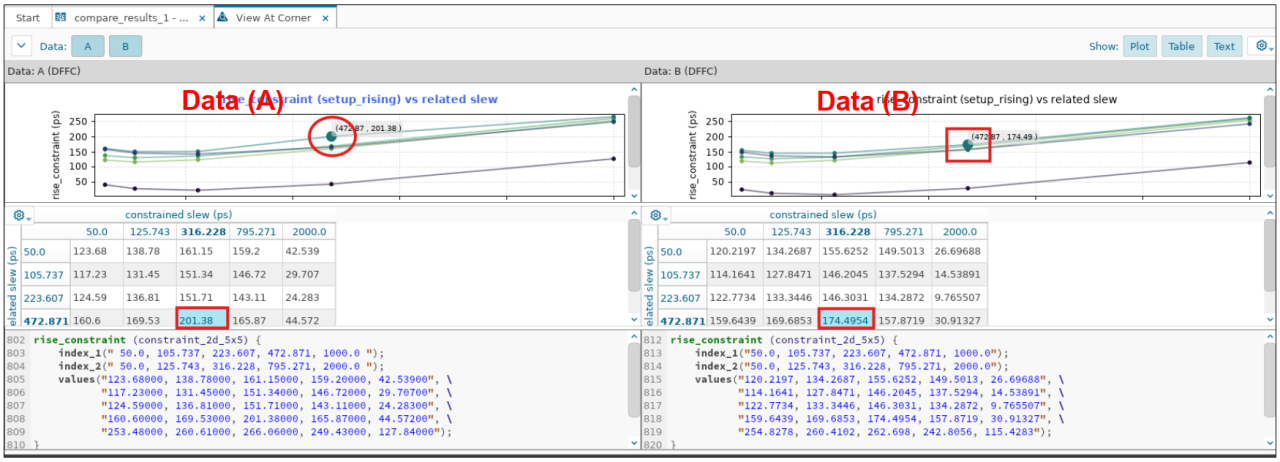Click Data B plot vertical scrollbar thumb
The image size is (1280, 462).
(x=1271, y=125)
